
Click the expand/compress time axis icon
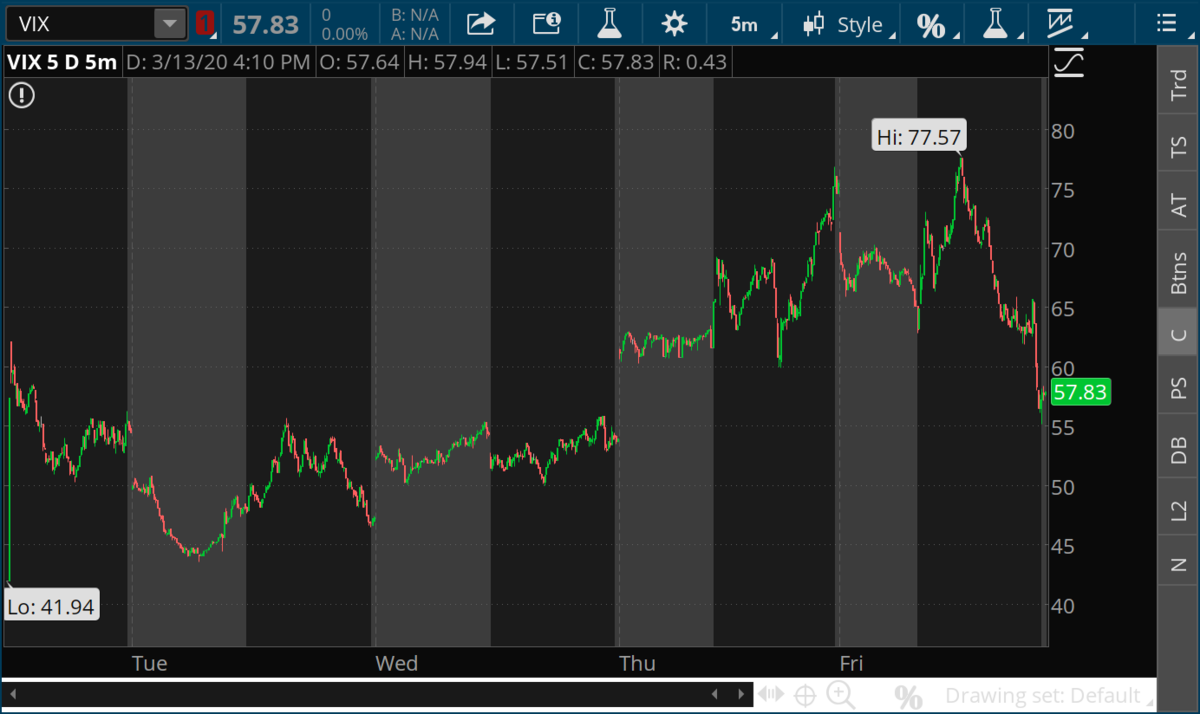[772, 694]
